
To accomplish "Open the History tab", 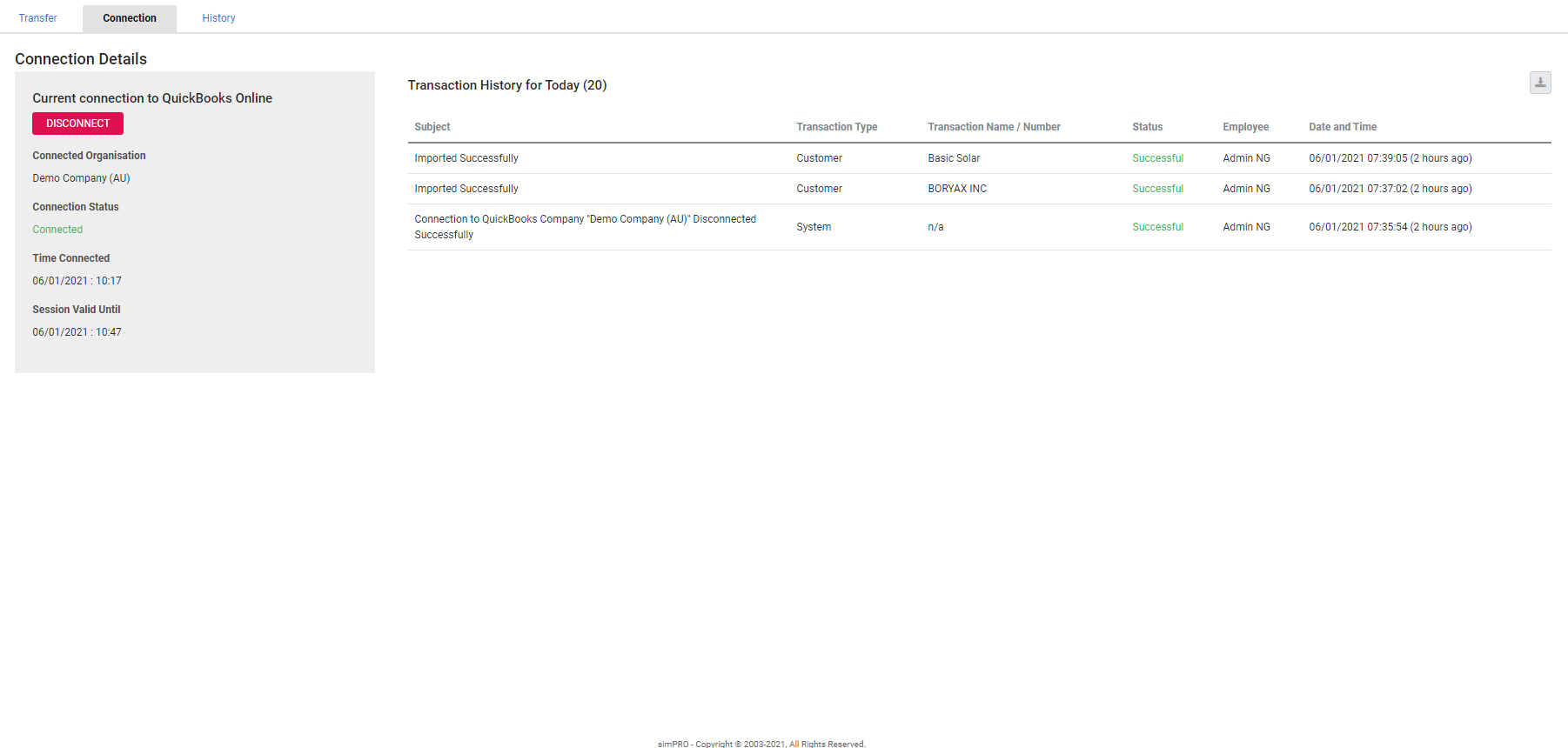I will click(x=218, y=18).
